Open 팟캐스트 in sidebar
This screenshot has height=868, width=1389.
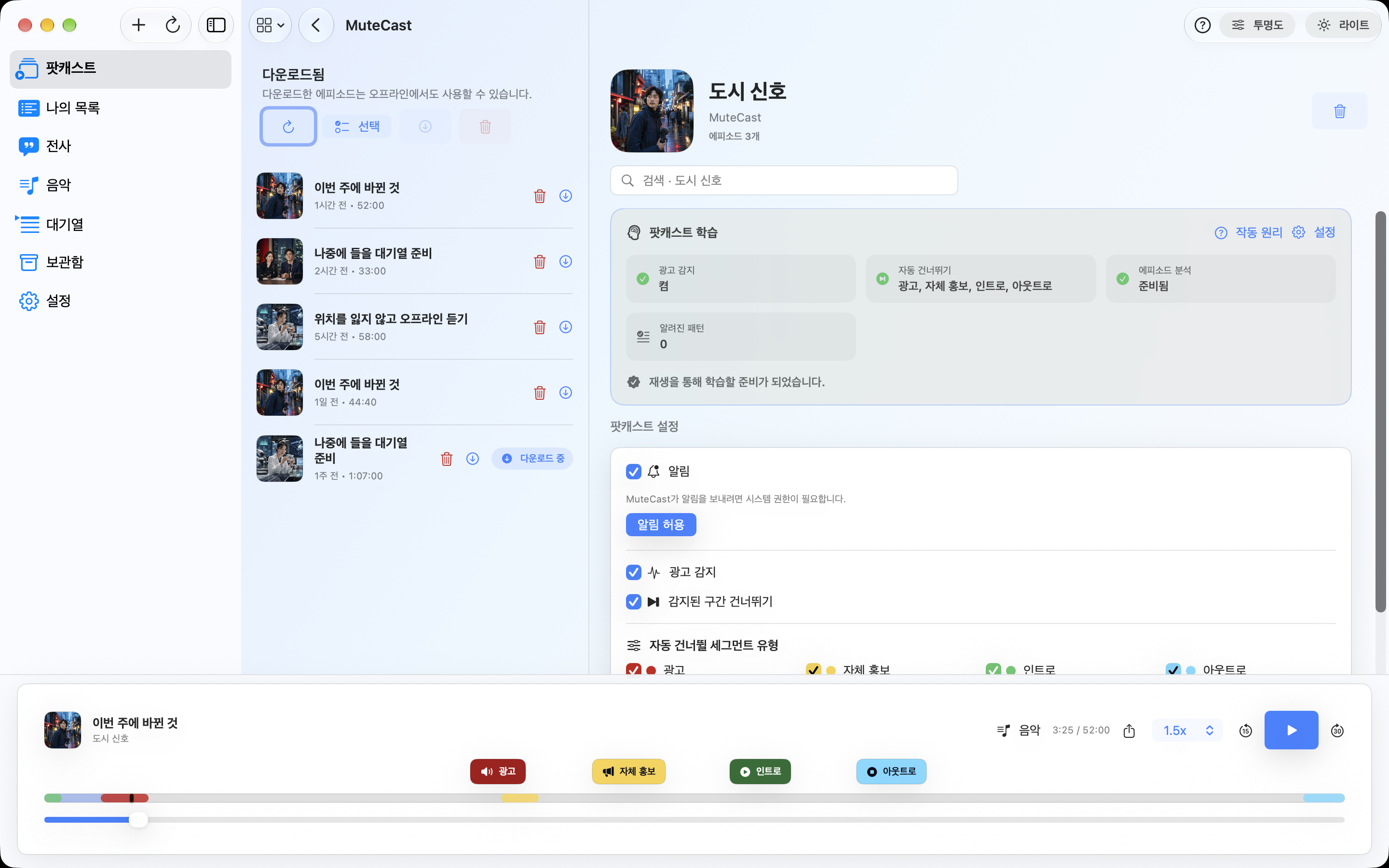point(121,69)
